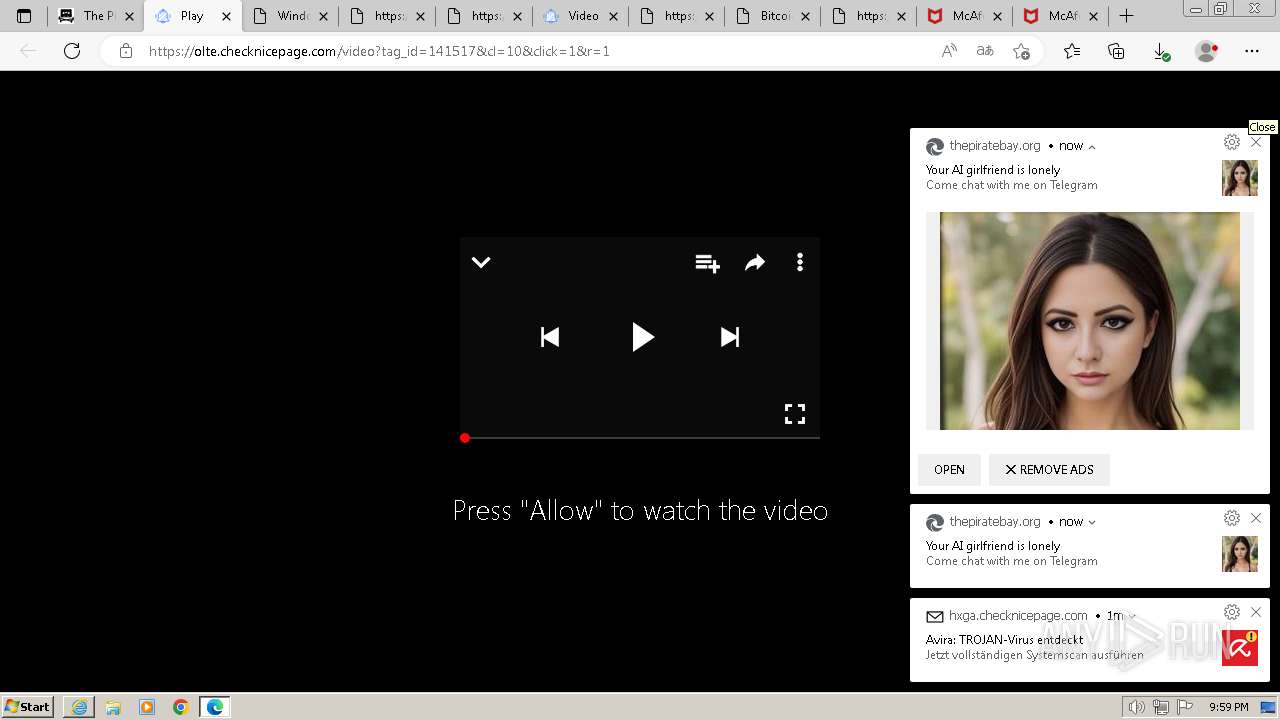Launch Internet Explorer from taskbar
This screenshot has width=1280, height=720.
point(79,707)
